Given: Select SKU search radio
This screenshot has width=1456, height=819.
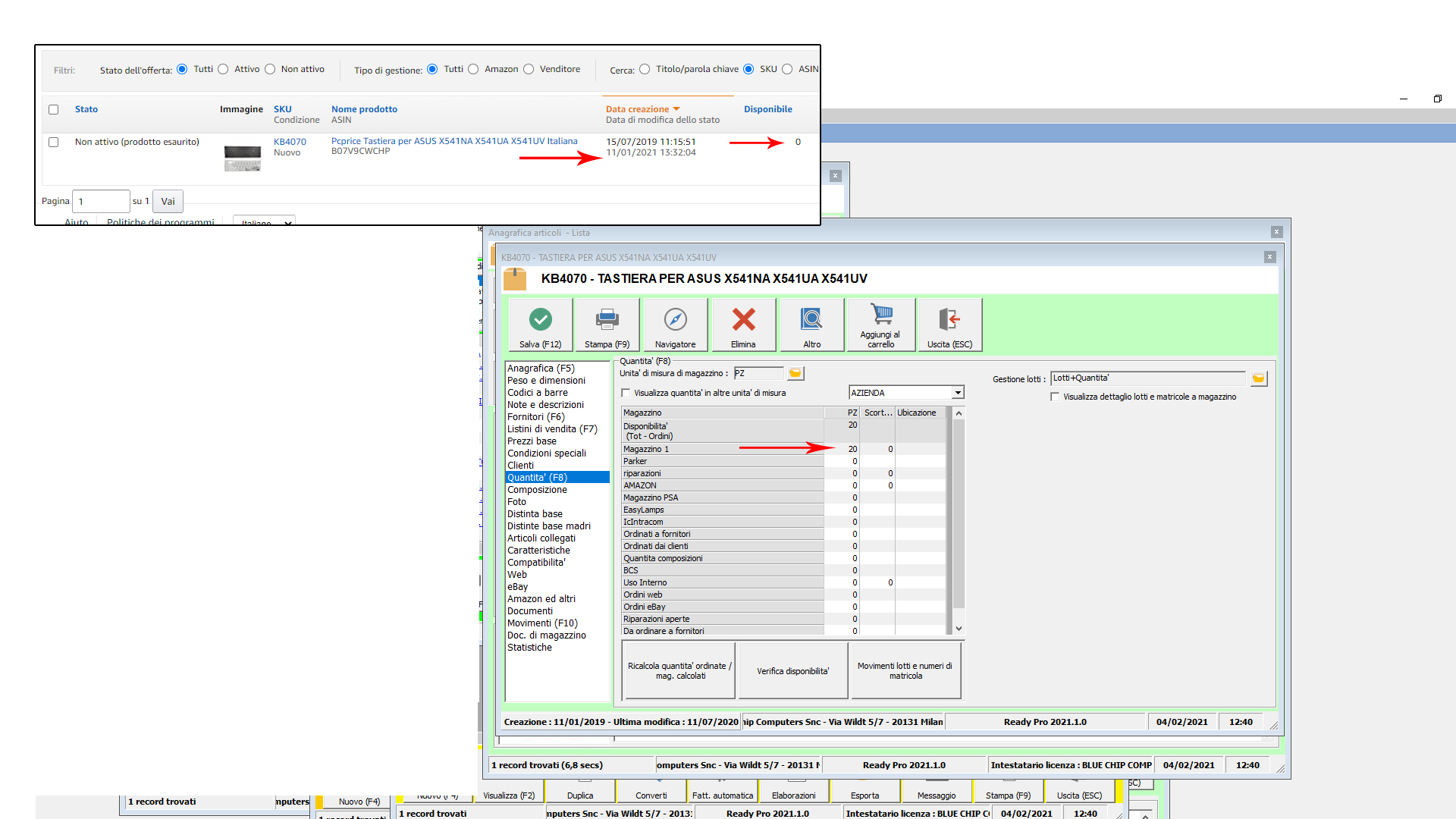Looking at the screenshot, I should click(748, 69).
